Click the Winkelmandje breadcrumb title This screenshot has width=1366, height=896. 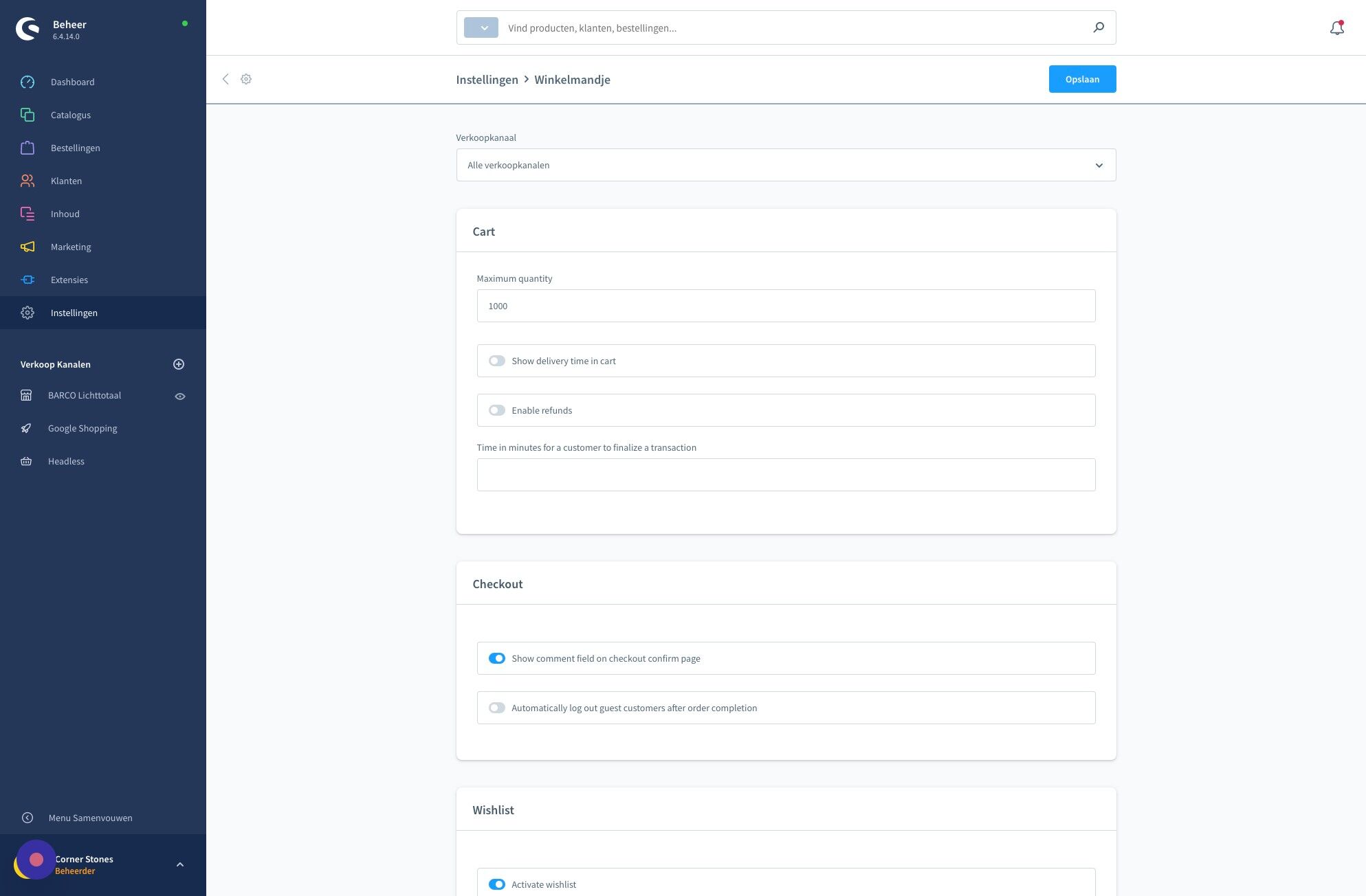coord(572,79)
